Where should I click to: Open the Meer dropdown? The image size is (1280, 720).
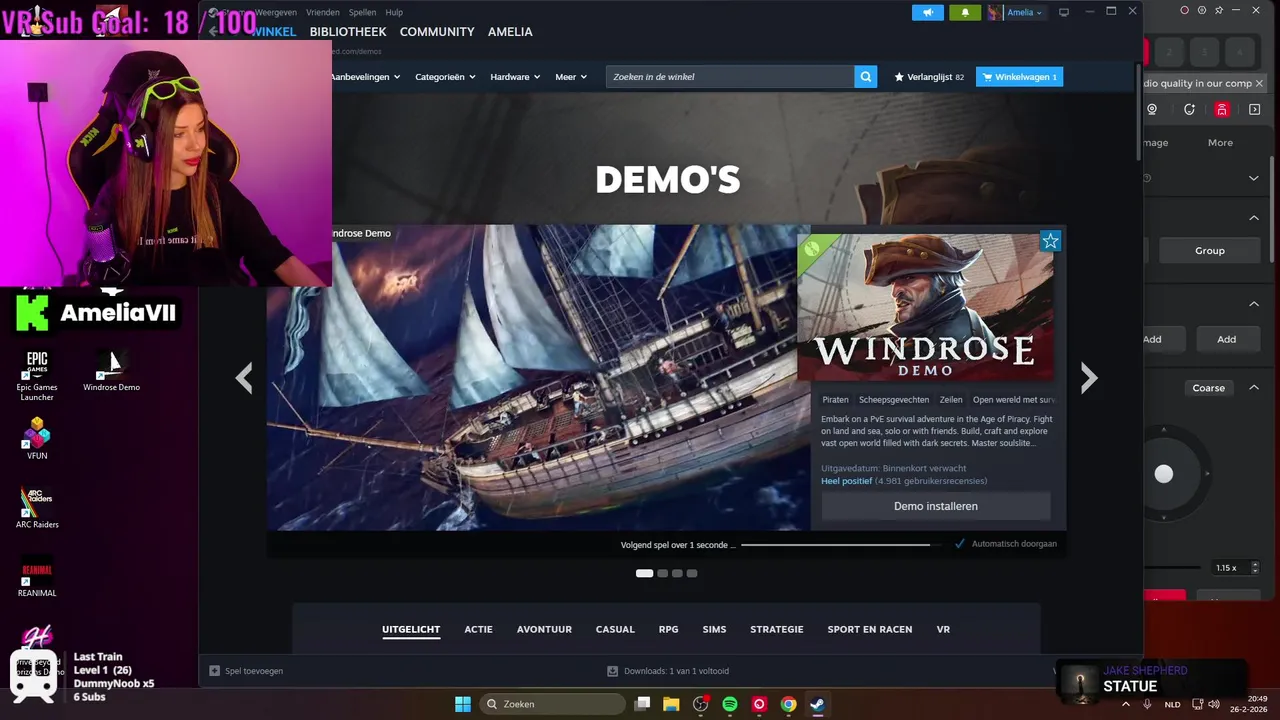[x=571, y=77]
